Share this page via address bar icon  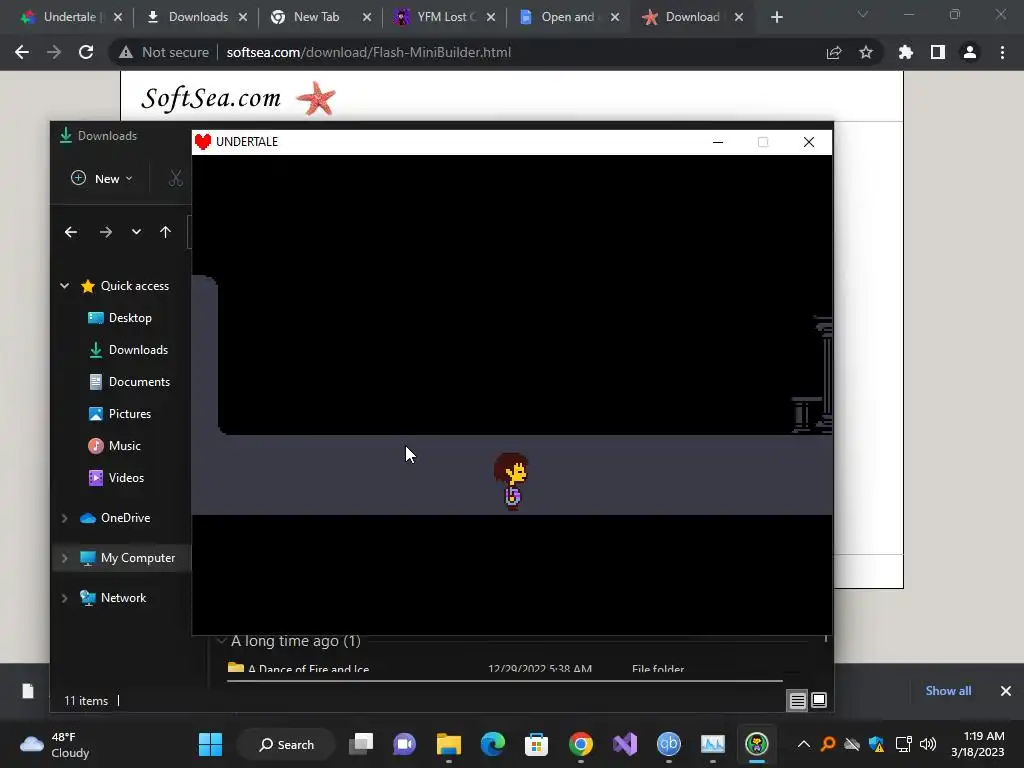834,52
